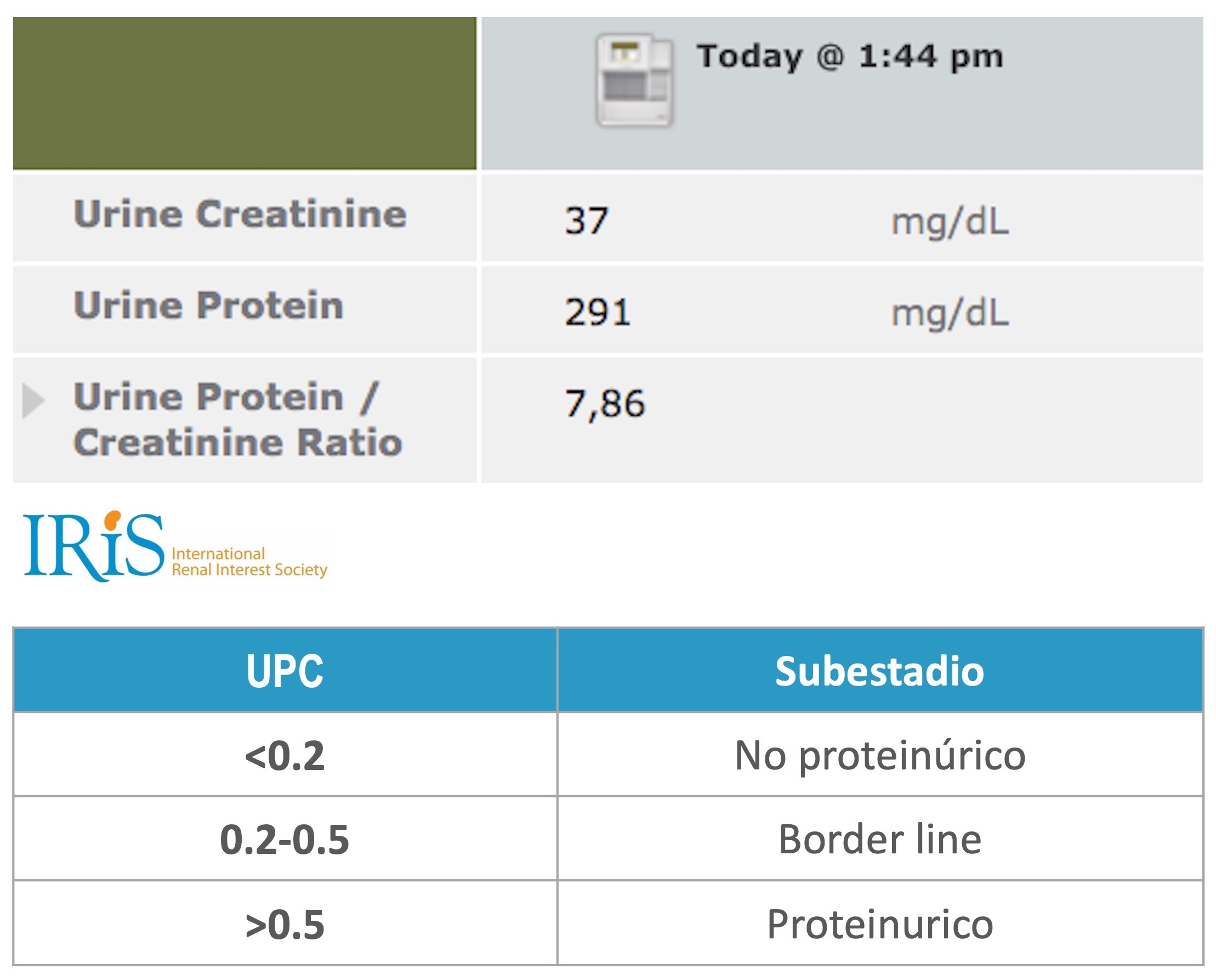Click the UPC column header
This screenshot has height=980, width=1216.
pos(285,671)
